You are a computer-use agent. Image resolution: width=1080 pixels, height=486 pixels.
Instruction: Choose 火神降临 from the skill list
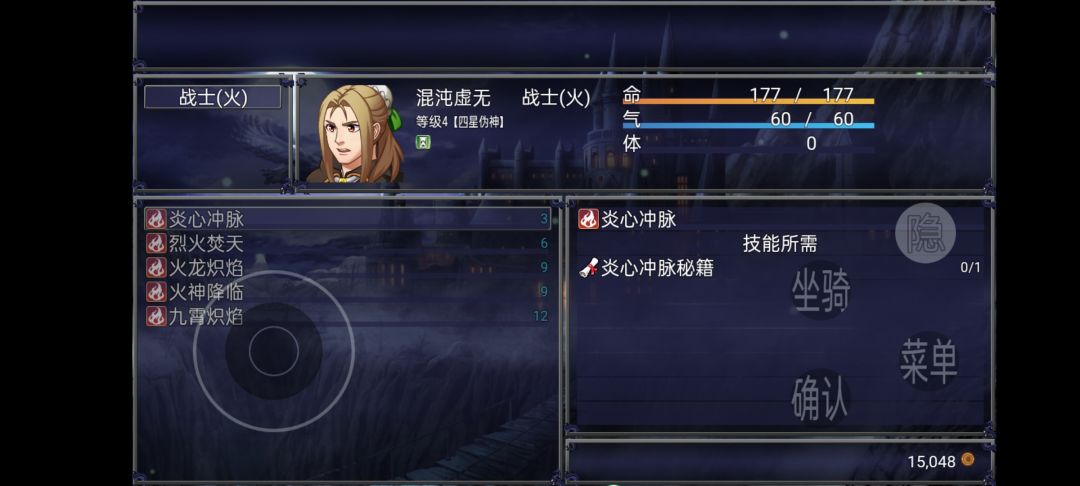tap(348, 292)
